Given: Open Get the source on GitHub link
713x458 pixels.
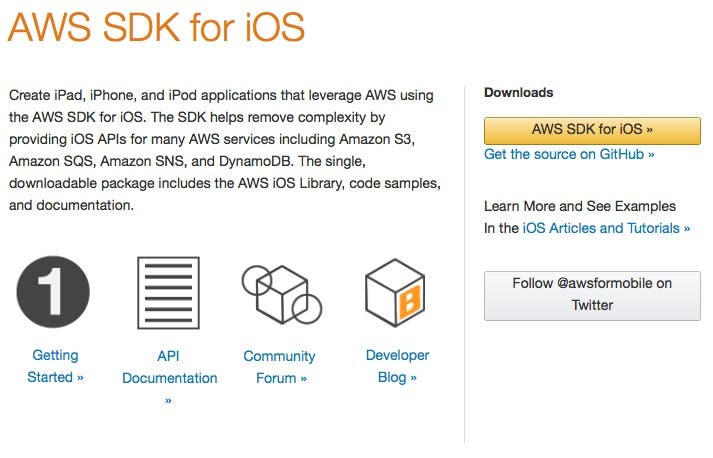Looking at the screenshot, I should [x=569, y=155].
